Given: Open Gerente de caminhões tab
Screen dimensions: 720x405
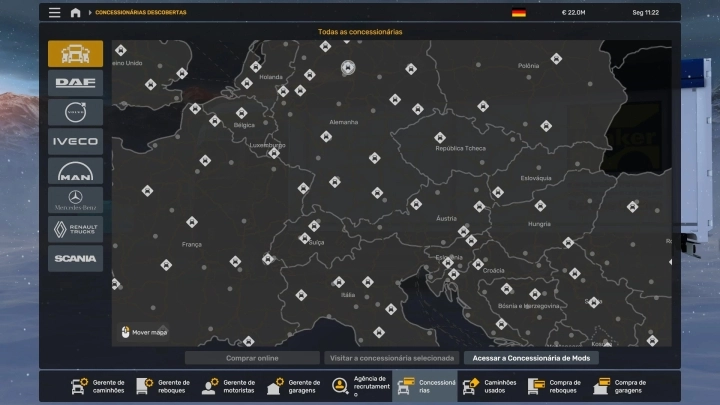Looking at the screenshot, I should (98, 386).
